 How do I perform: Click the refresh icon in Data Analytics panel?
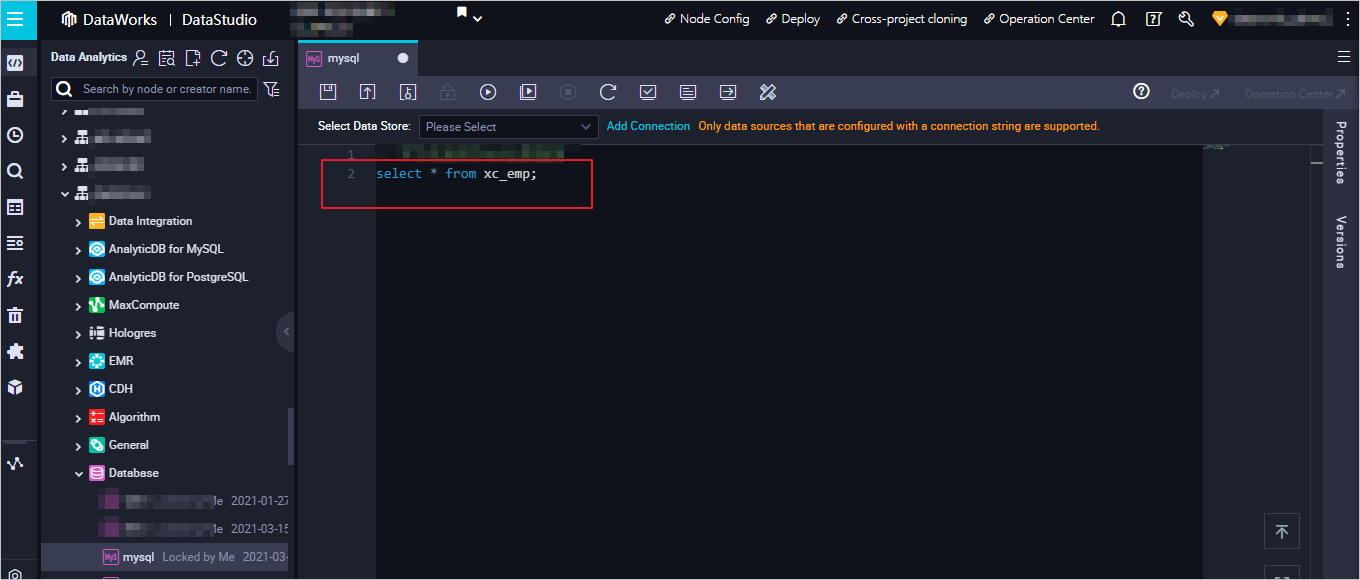[x=219, y=58]
